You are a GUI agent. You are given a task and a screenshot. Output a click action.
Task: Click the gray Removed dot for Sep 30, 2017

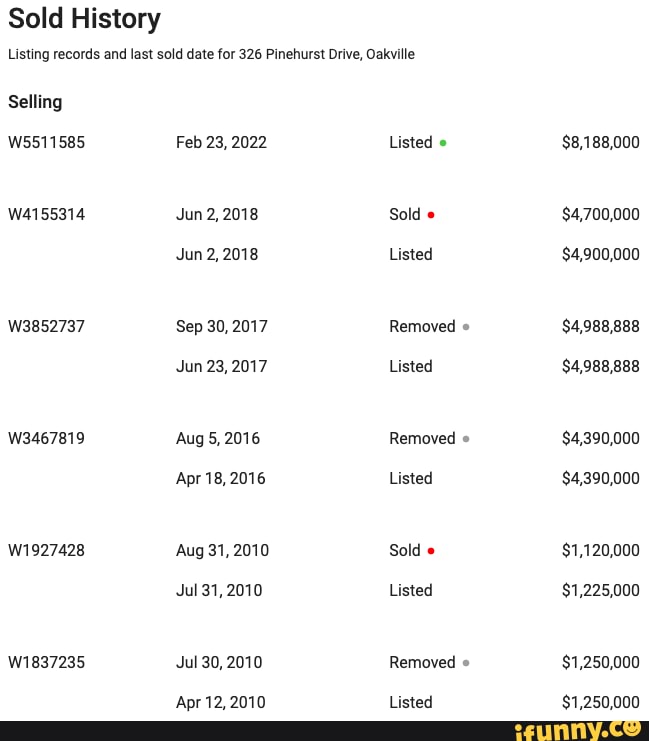(466, 327)
